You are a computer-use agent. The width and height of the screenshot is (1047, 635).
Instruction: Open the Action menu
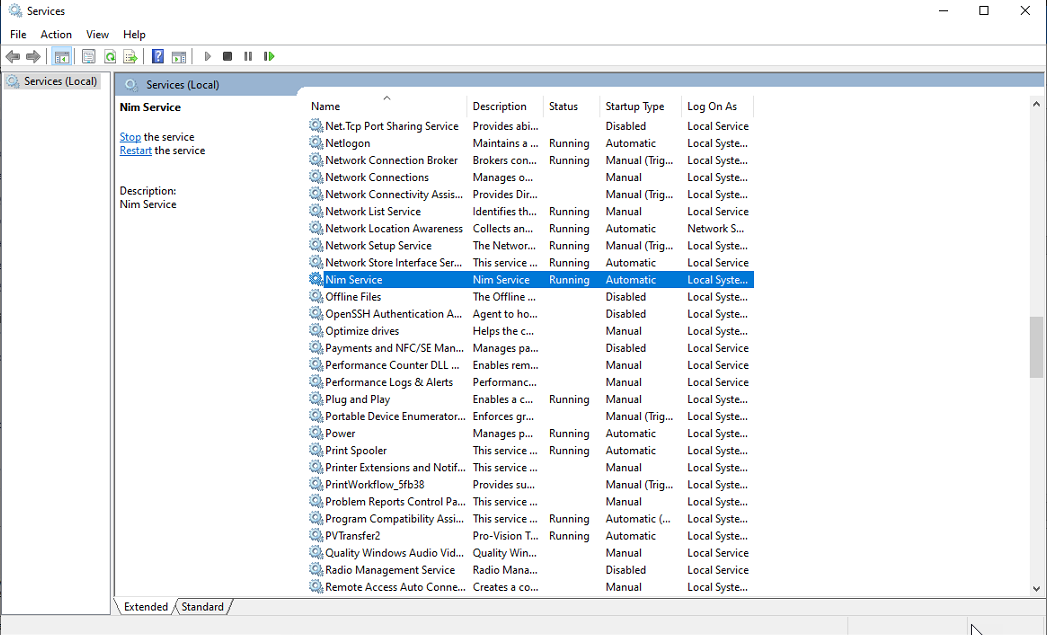coord(55,33)
